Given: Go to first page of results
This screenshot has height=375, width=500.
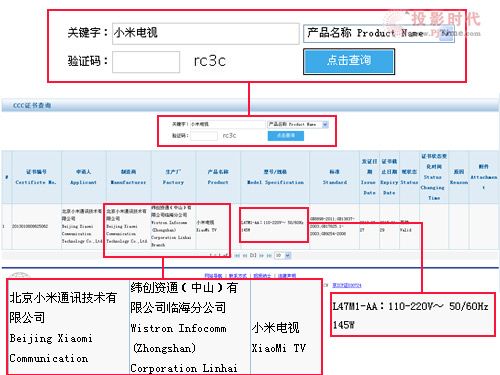Looking at the screenshot, I should click(237, 255).
